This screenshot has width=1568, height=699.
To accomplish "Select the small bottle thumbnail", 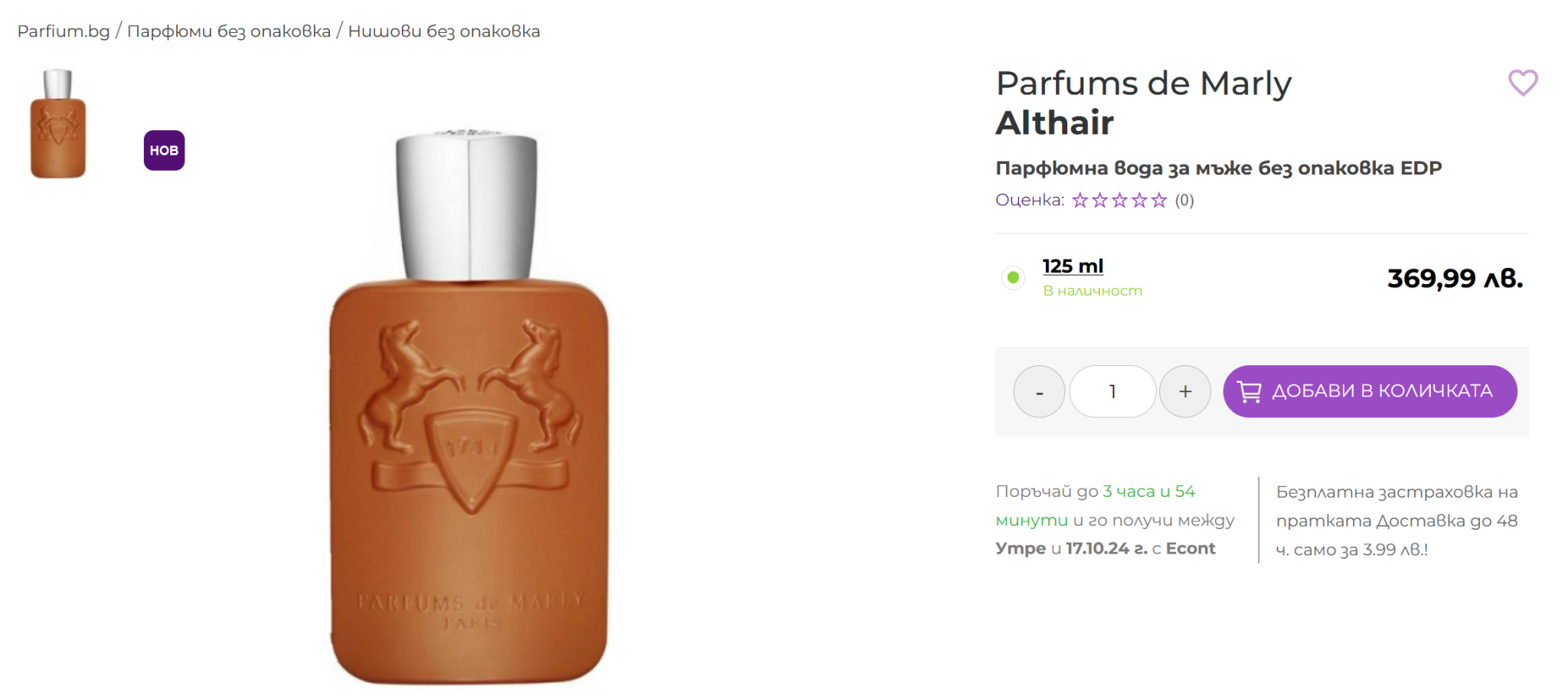I will pyautogui.click(x=58, y=123).
